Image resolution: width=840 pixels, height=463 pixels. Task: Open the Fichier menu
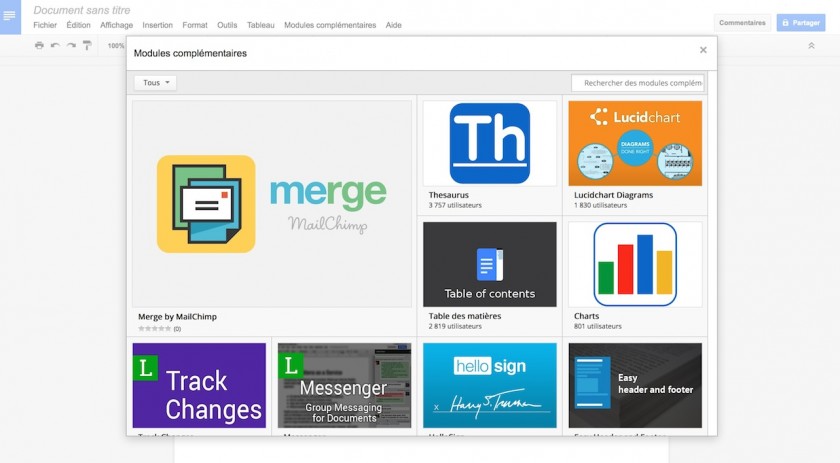coord(45,25)
